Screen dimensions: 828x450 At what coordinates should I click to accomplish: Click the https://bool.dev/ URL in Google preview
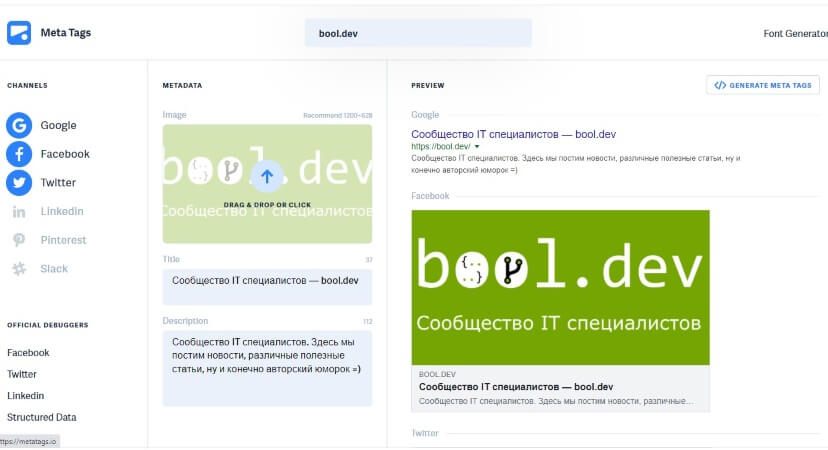pyautogui.click(x=441, y=147)
